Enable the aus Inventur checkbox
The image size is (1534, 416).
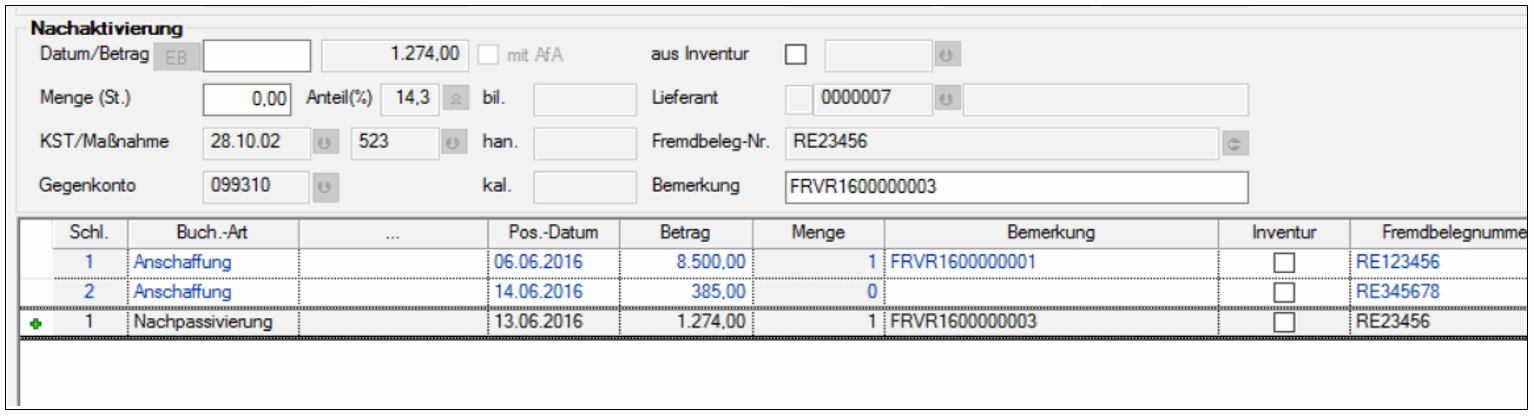click(796, 55)
